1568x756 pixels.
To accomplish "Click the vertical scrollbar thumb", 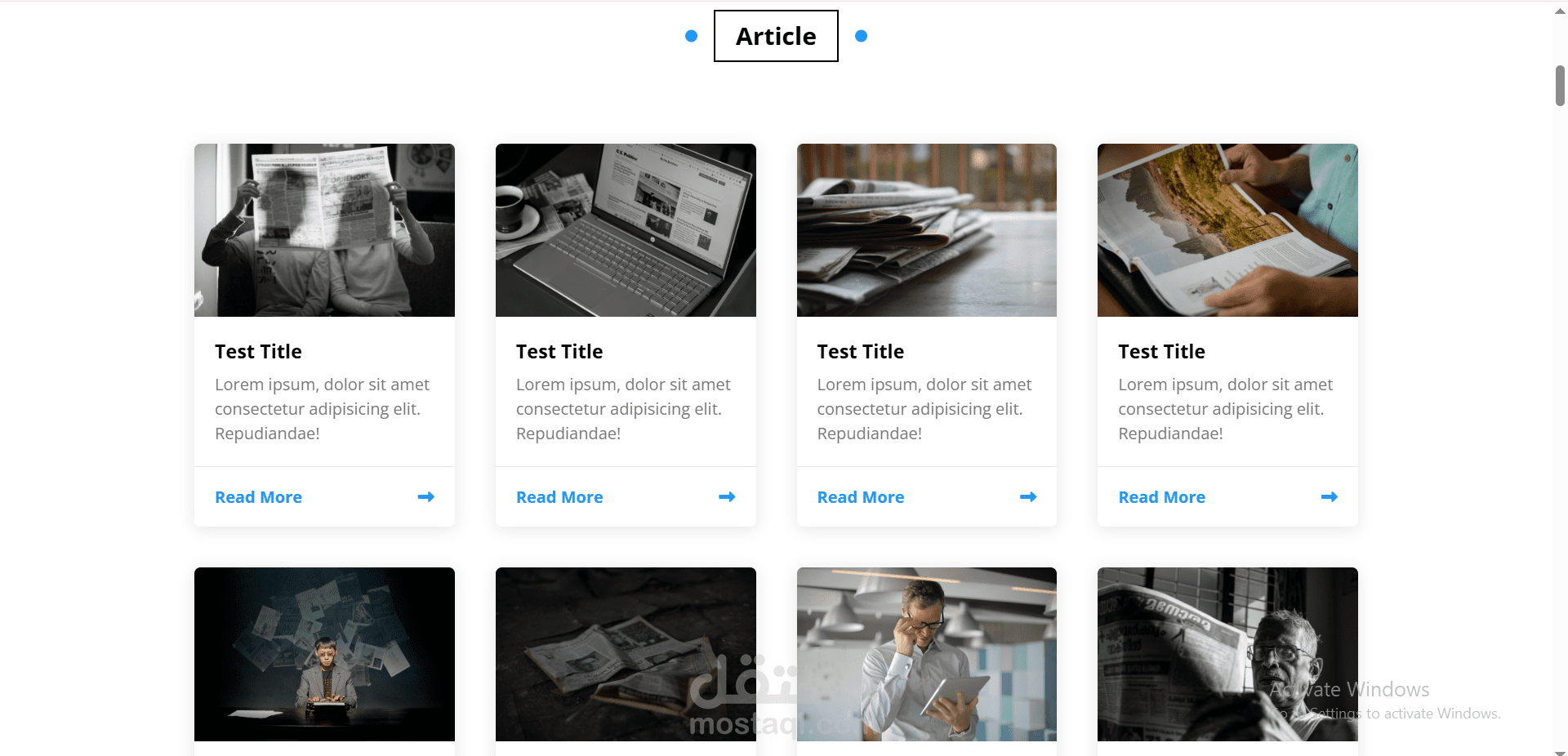I will pyautogui.click(x=1560, y=86).
